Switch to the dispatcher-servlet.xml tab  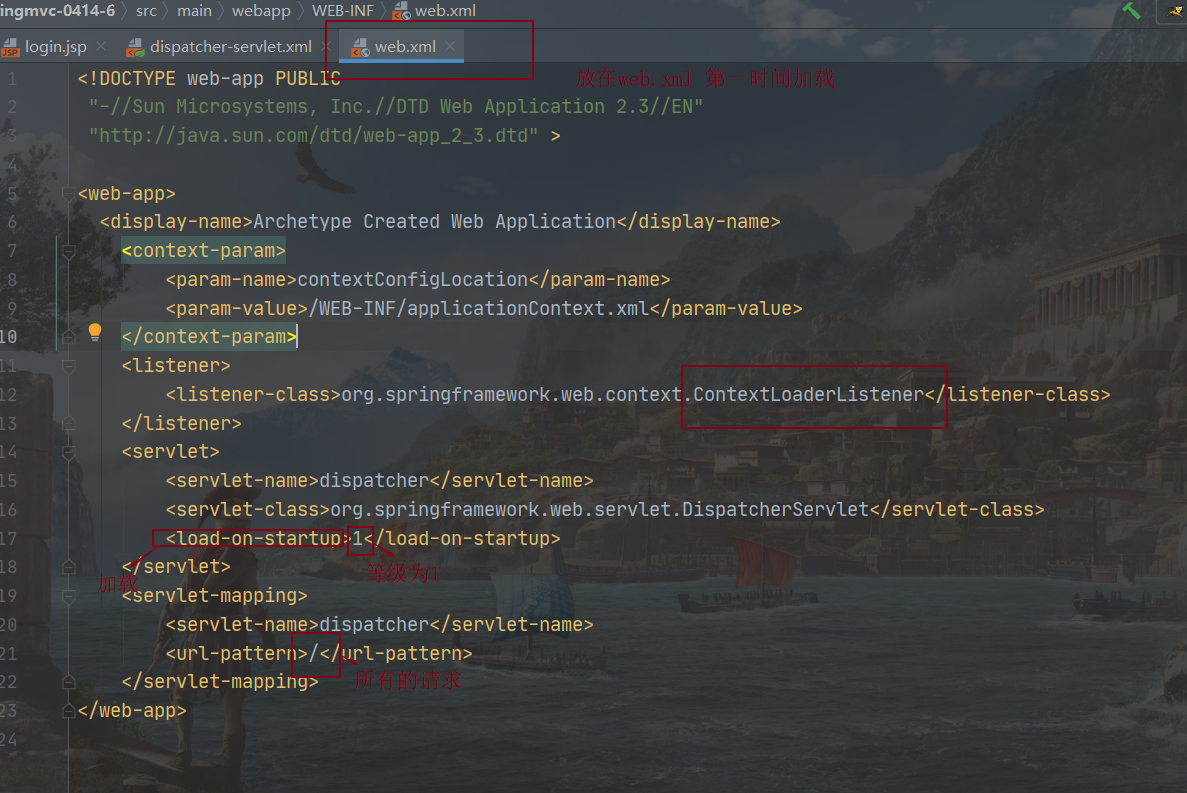tap(230, 46)
